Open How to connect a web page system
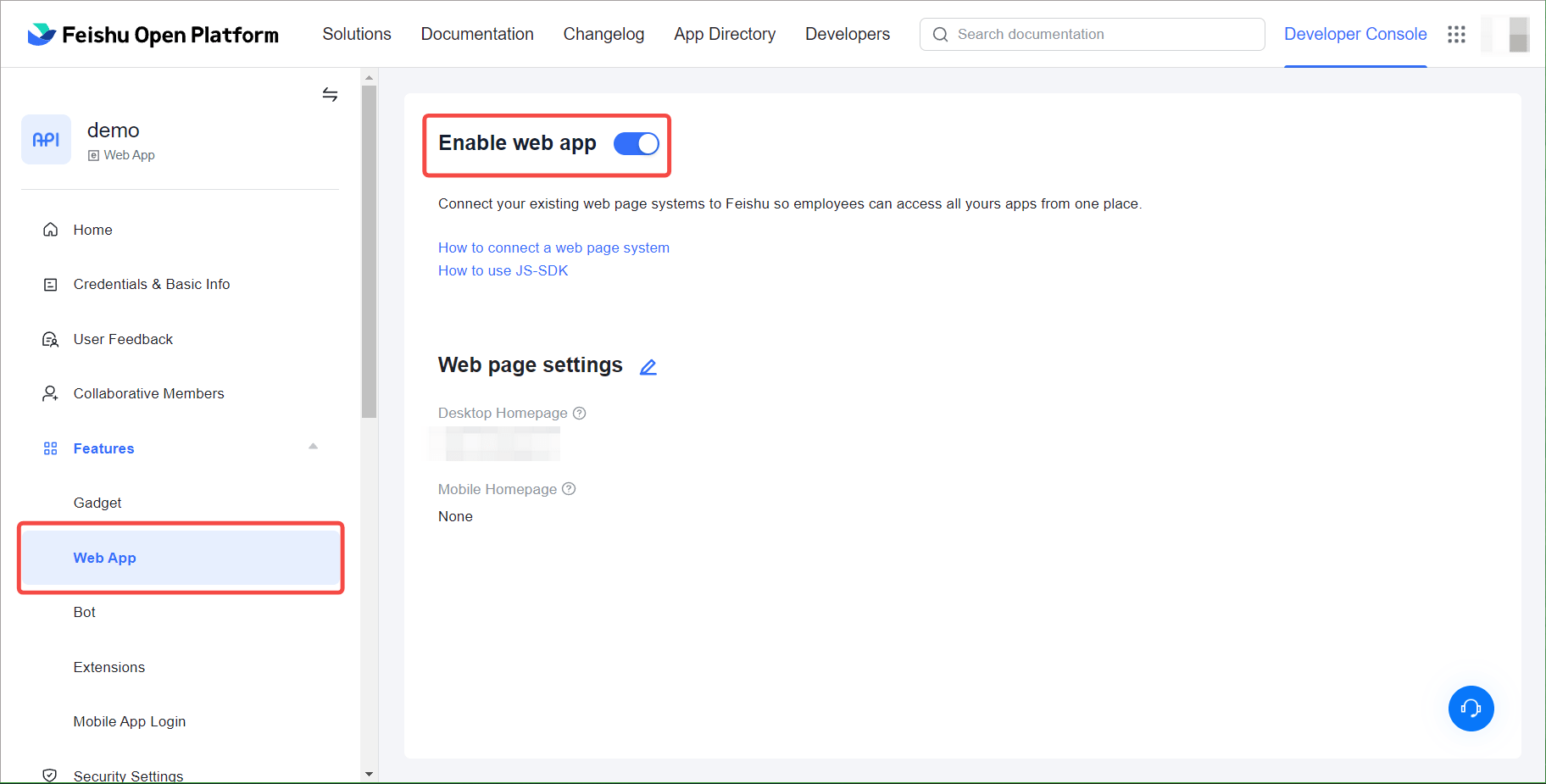 click(x=553, y=247)
